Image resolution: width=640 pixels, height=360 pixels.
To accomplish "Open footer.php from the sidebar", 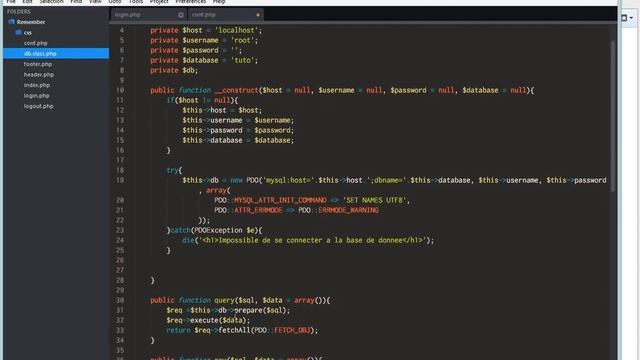I will (38, 64).
